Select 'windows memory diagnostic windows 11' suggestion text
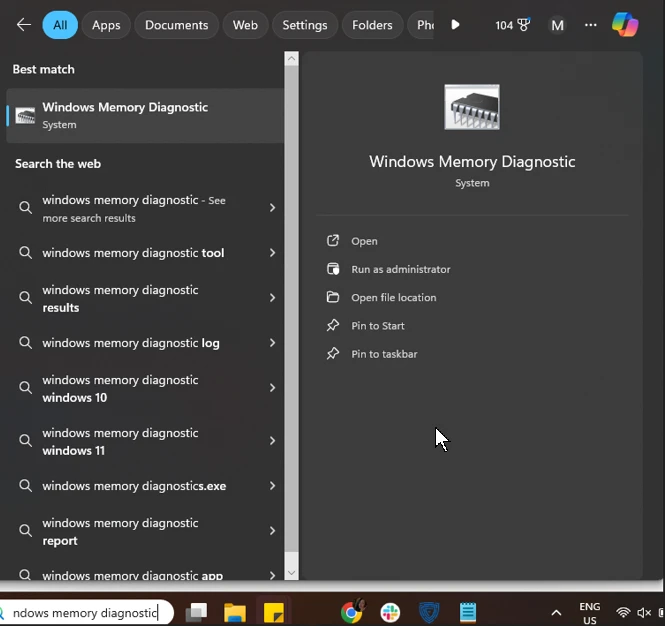 click(120, 442)
